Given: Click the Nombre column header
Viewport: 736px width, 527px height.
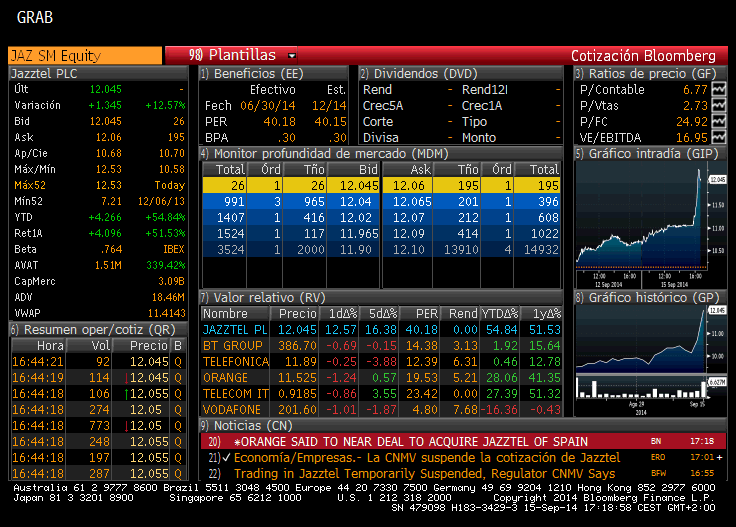Looking at the screenshot, I should click(235, 313).
